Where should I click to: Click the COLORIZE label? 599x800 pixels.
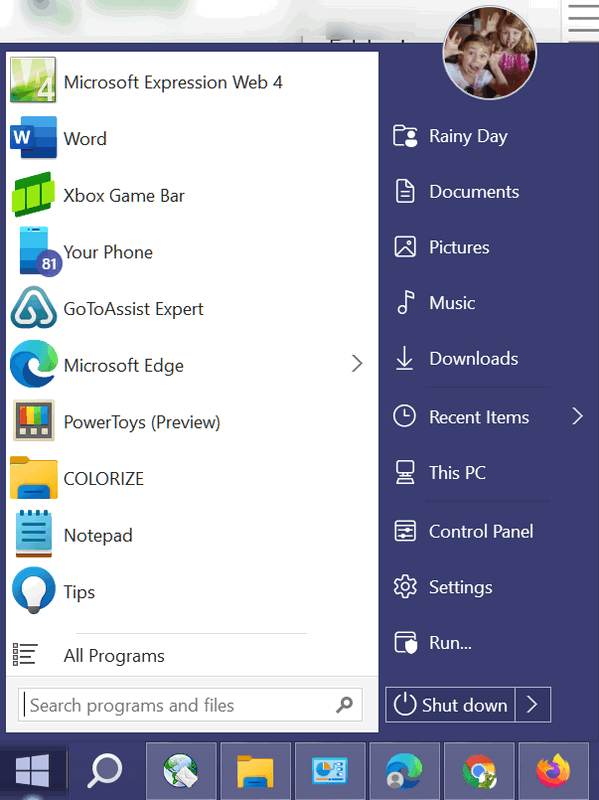point(104,479)
